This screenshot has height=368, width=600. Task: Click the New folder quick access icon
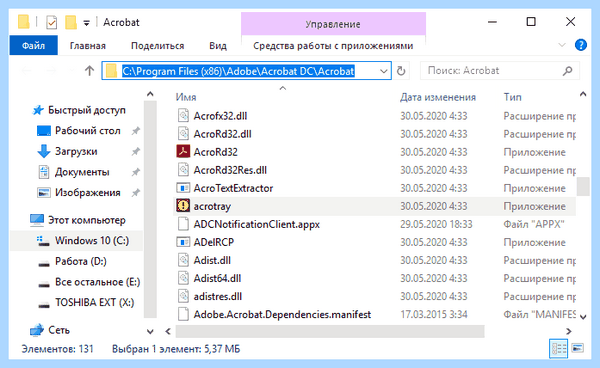pyautogui.click(x=71, y=23)
